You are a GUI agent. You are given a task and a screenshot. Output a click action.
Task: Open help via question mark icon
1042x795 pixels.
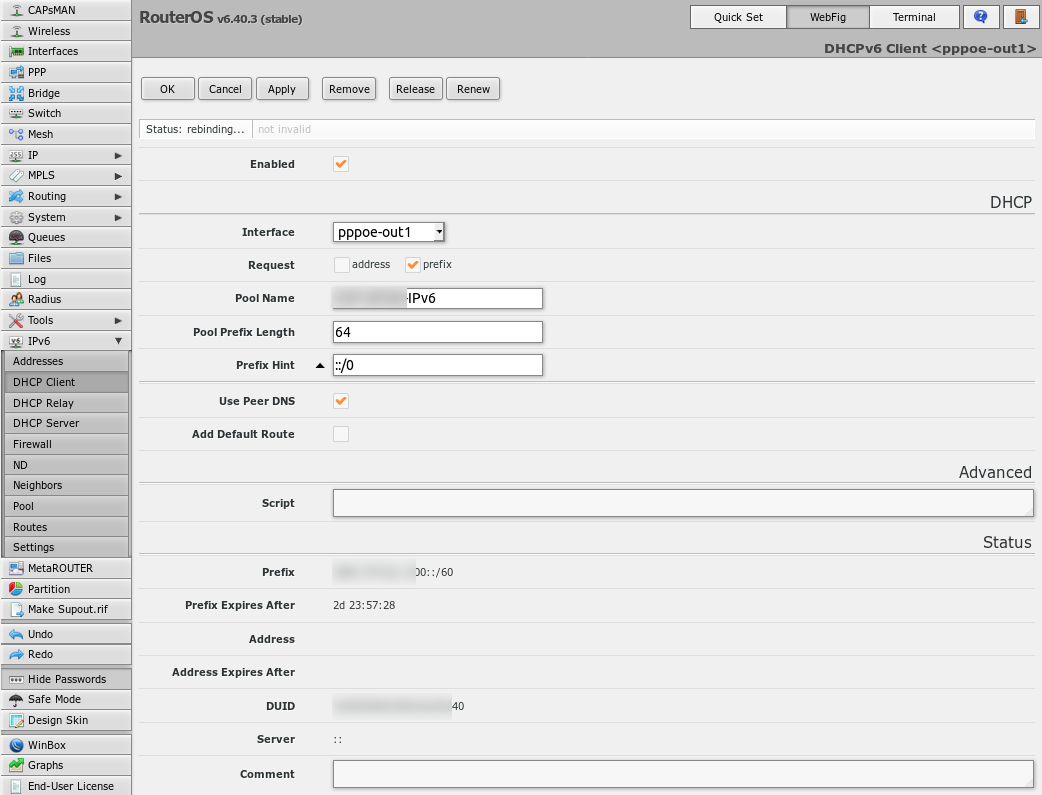coord(980,17)
